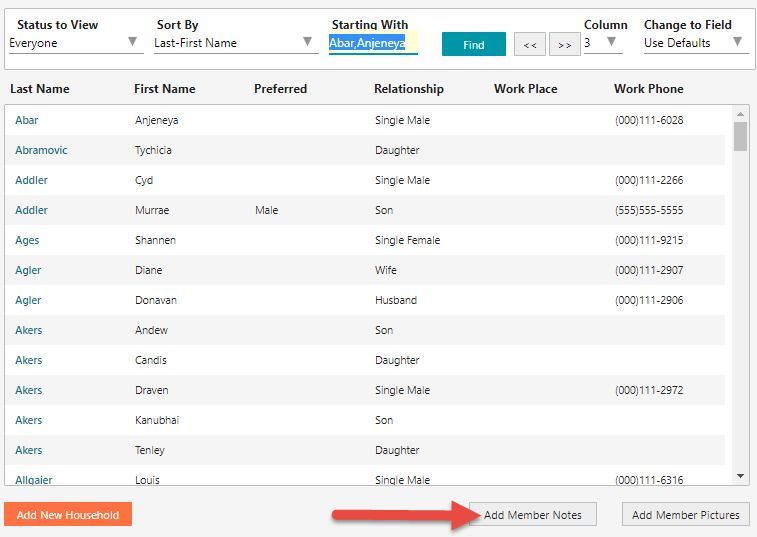
Task: Select the Allgaier last name link
Action: tap(34, 480)
